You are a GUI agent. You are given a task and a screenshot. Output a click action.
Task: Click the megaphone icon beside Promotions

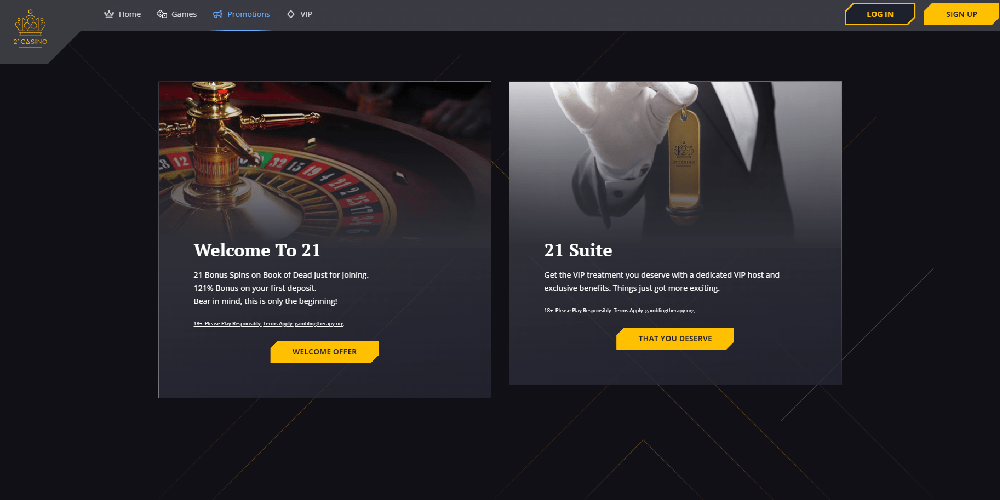(x=217, y=14)
